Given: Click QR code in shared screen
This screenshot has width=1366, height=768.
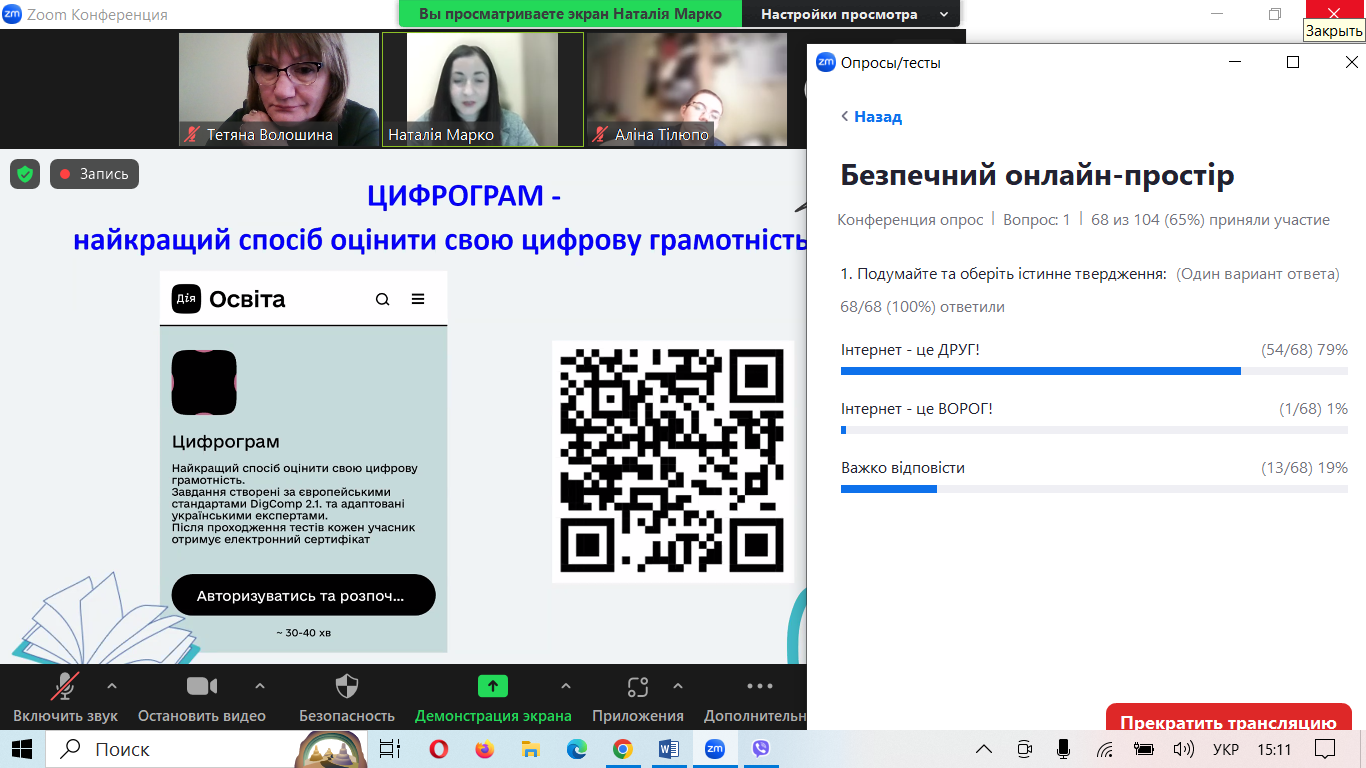Looking at the screenshot, I should tap(673, 461).
